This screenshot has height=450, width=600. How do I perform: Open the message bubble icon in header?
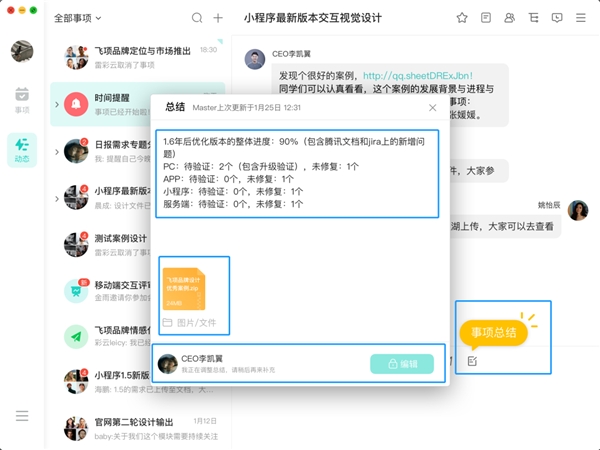[557, 18]
